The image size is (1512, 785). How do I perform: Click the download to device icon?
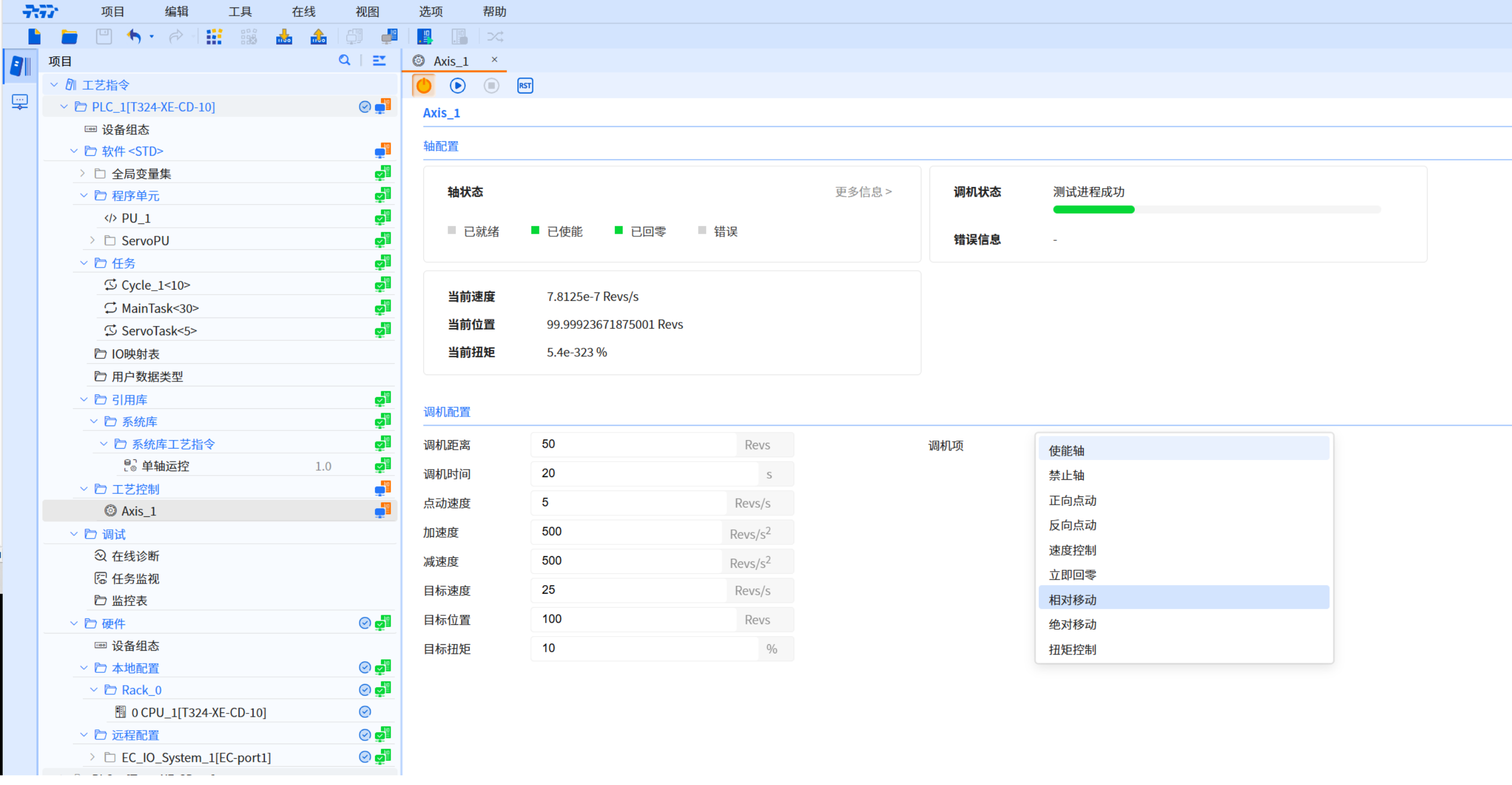284,37
